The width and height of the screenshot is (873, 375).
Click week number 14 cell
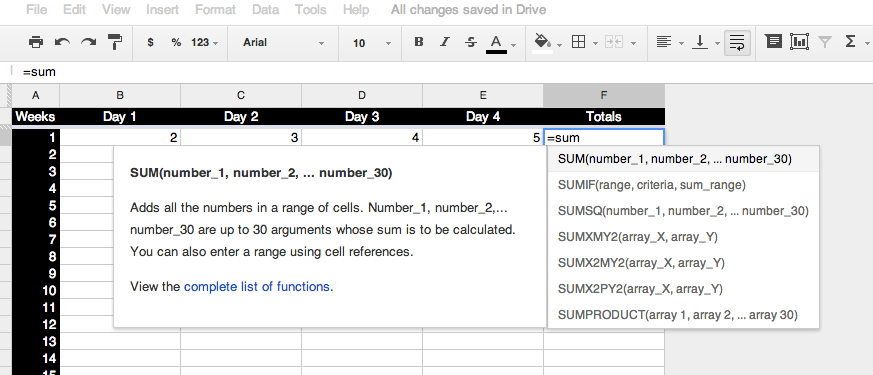pyautogui.click(x=36, y=358)
